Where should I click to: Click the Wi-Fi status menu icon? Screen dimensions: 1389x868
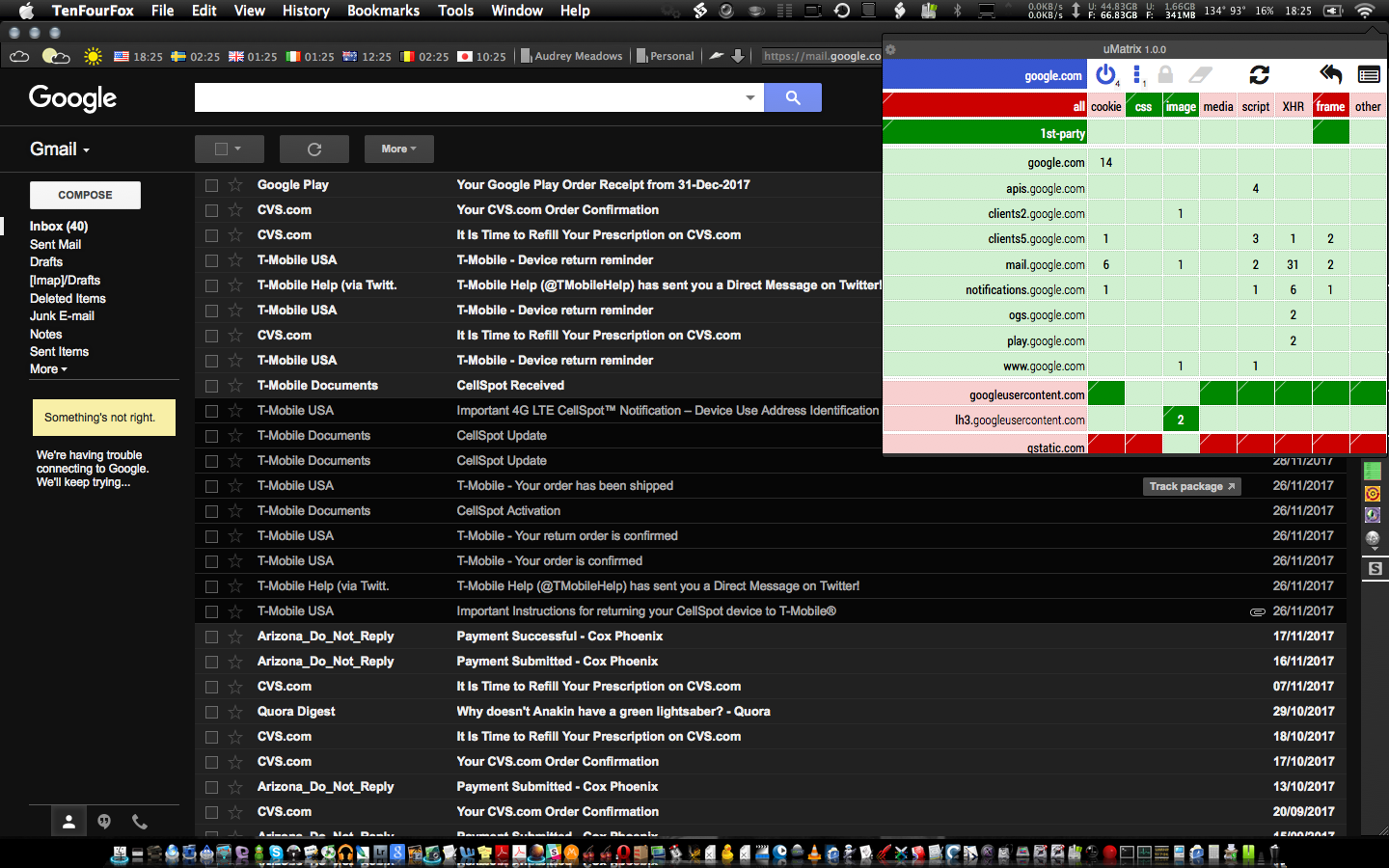coord(1365,11)
